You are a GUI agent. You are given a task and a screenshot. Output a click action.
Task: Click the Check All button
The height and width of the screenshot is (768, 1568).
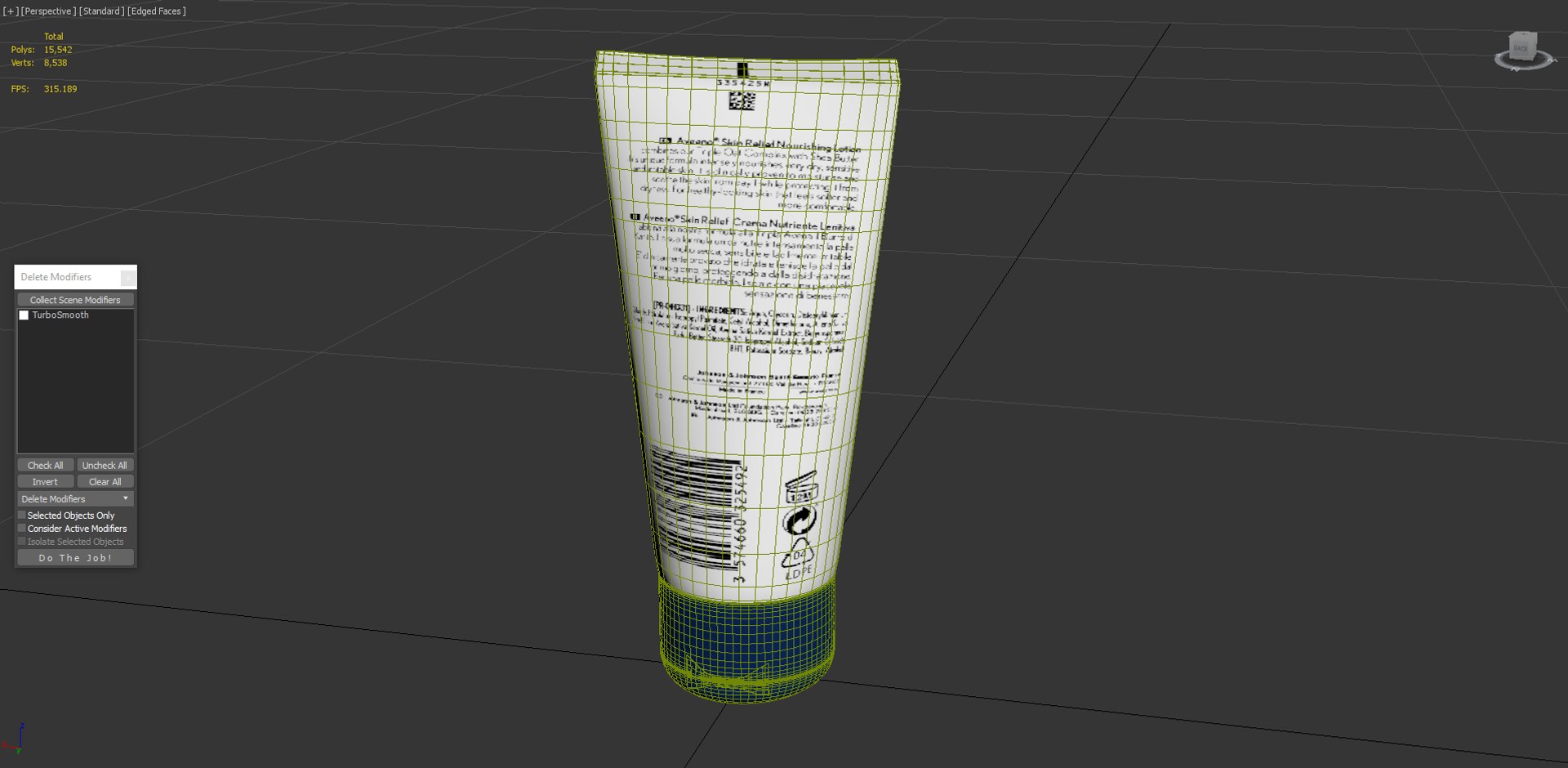coord(46,466)
